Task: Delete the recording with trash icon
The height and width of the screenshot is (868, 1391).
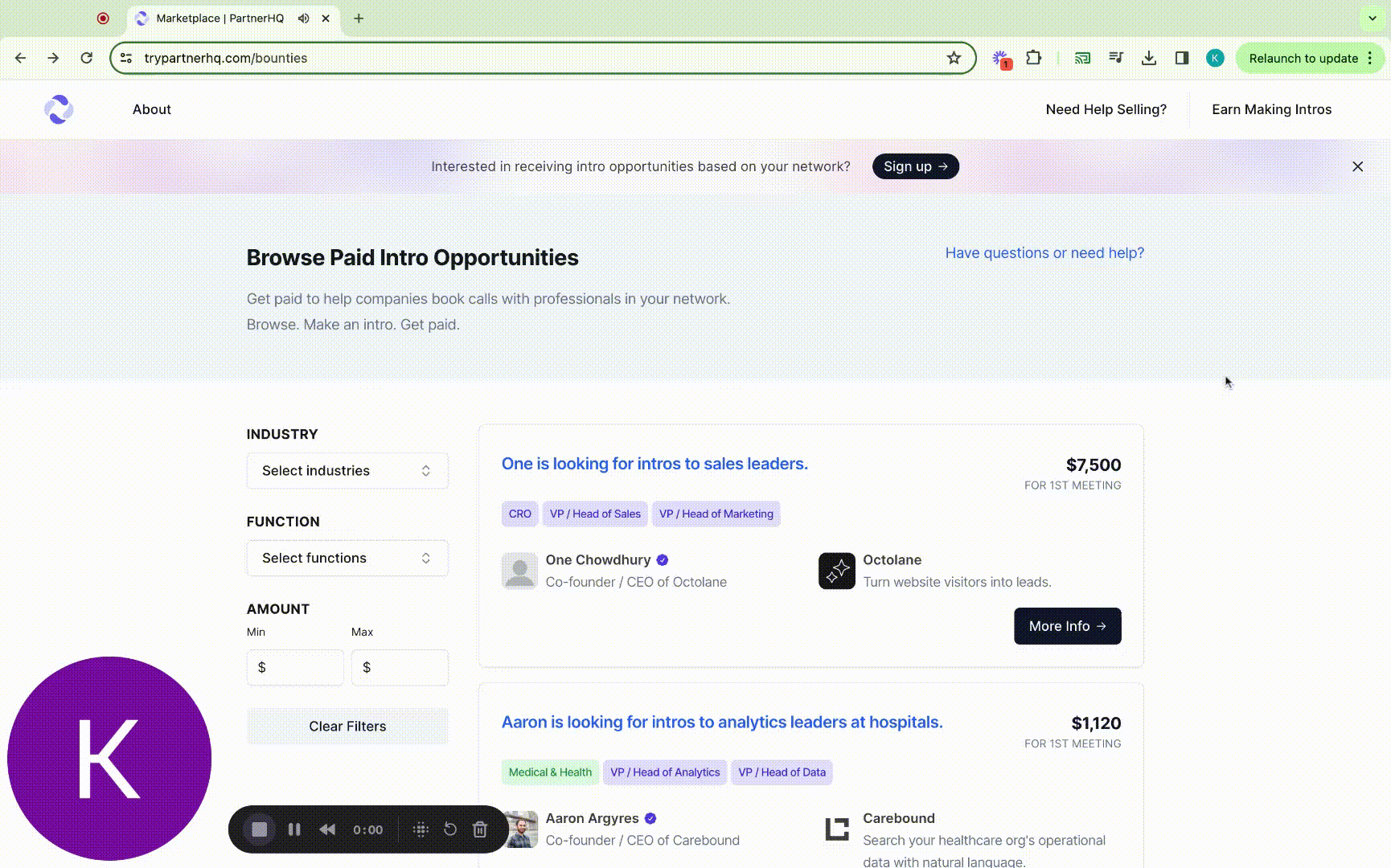Action: tap(480, 829)
